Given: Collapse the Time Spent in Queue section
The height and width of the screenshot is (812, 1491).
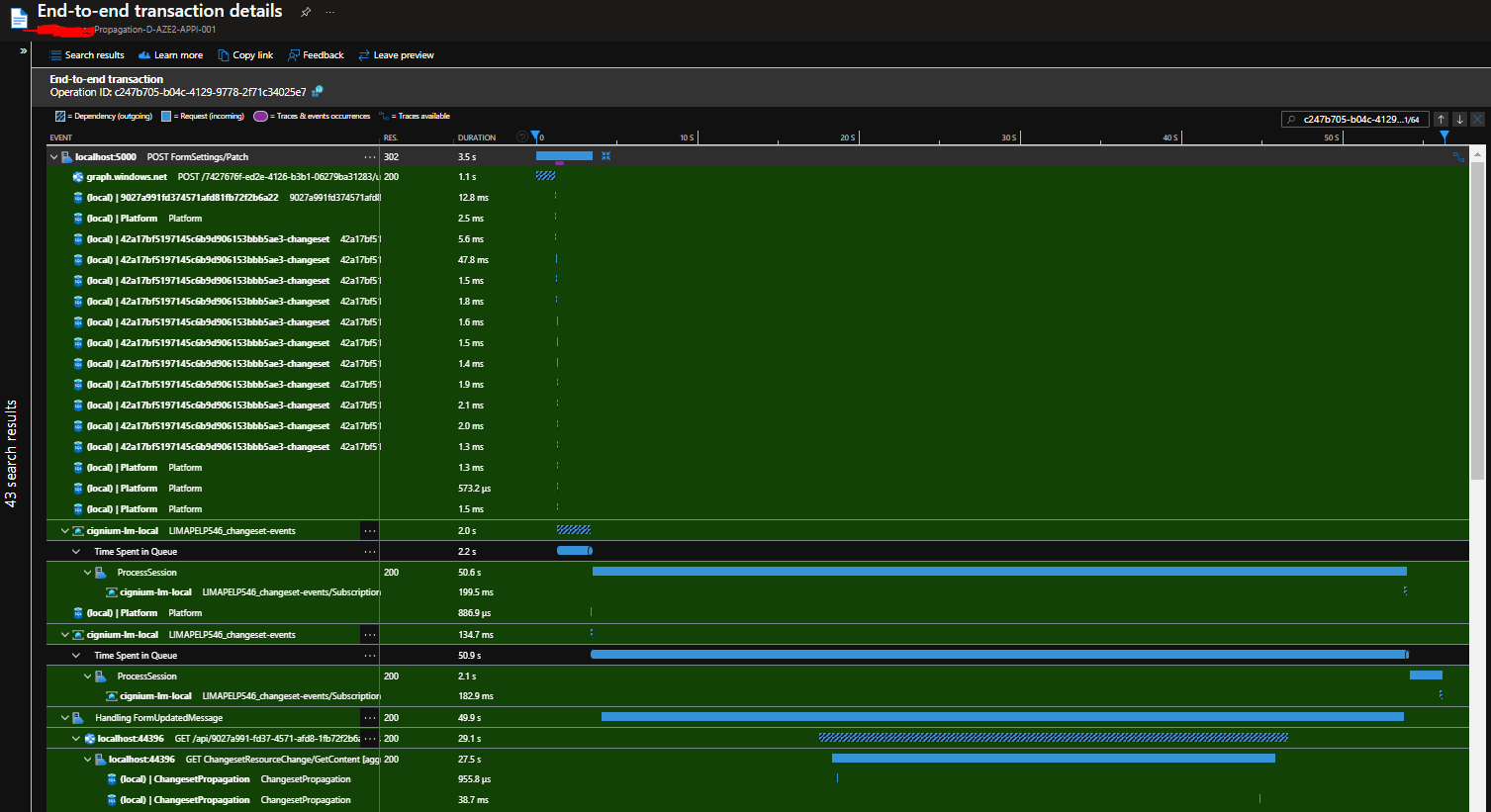Looking at the screenshot, I should (x=75, y=550).
